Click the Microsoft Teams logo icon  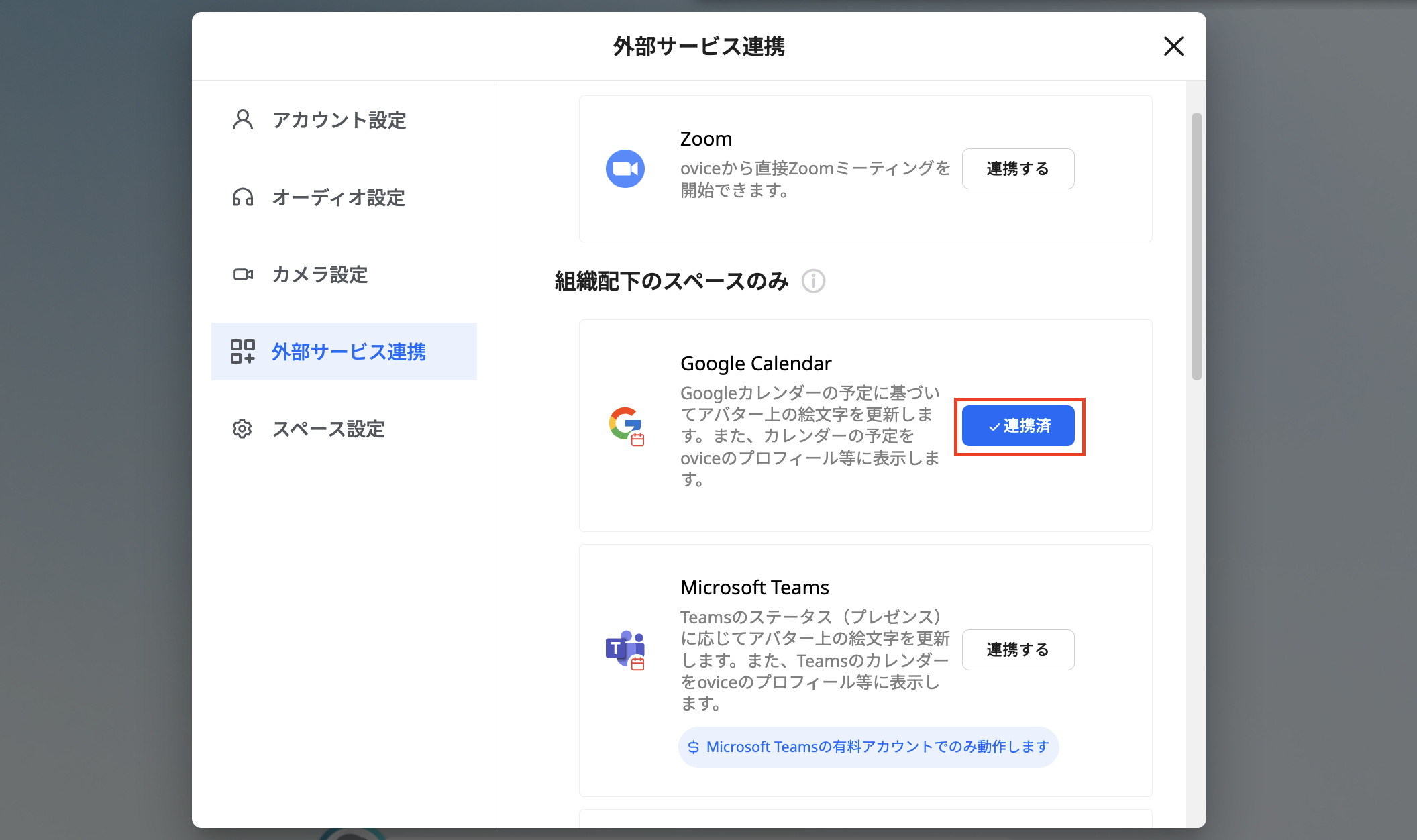pyautogui.click(x=625, y=649)
